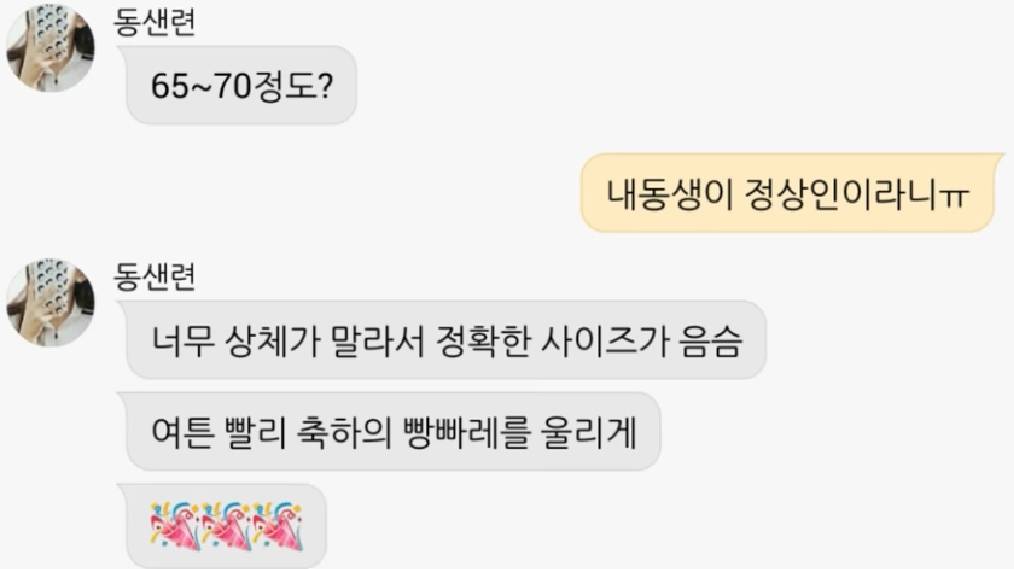Tap the middle party popper emoji
Viewport: 1014px width, 569px height.
click(226, 526)
